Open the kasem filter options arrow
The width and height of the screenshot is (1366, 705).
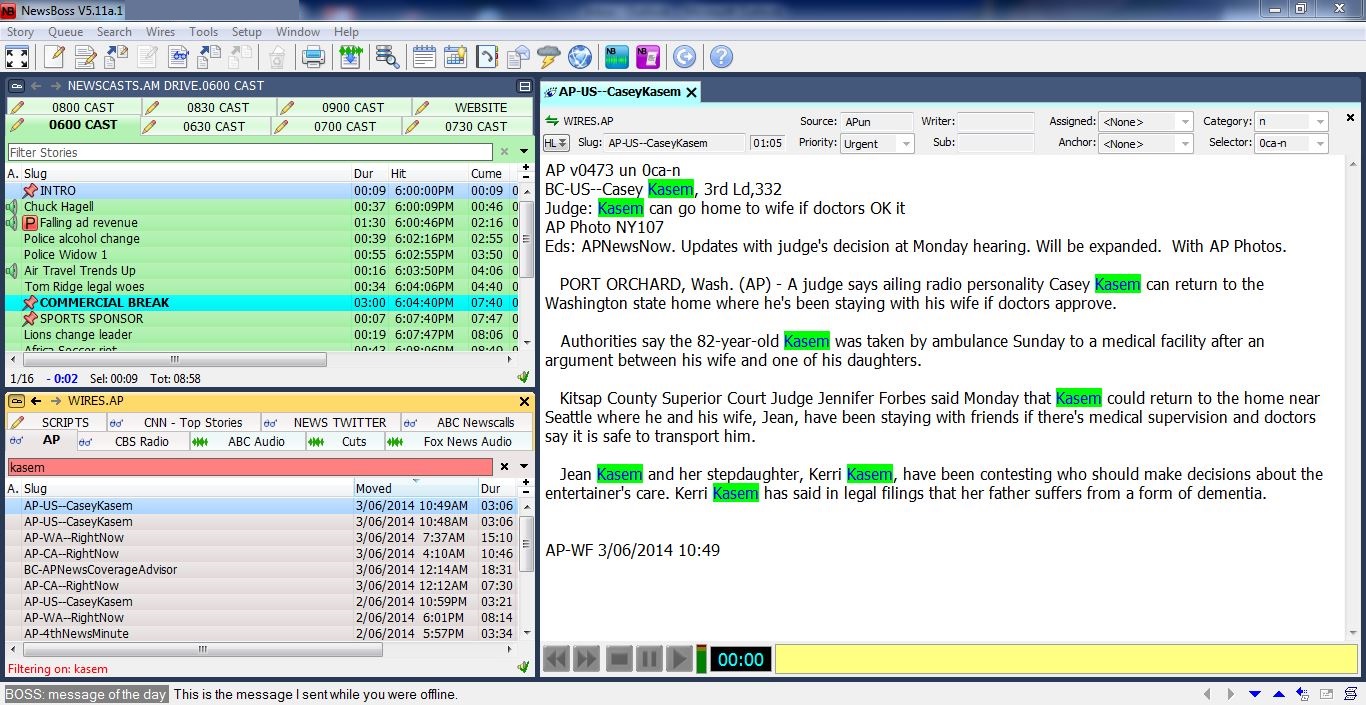point(523,467)
